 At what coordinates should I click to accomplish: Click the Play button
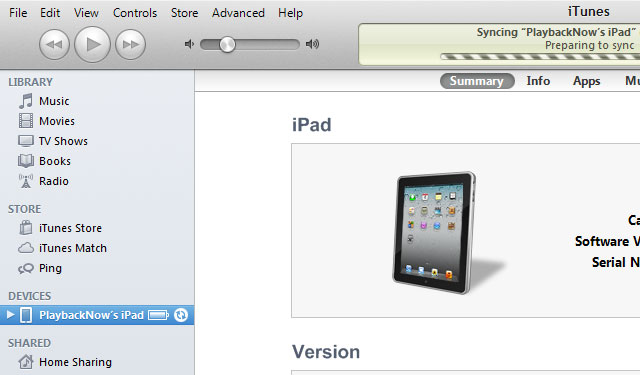[92, 44]
